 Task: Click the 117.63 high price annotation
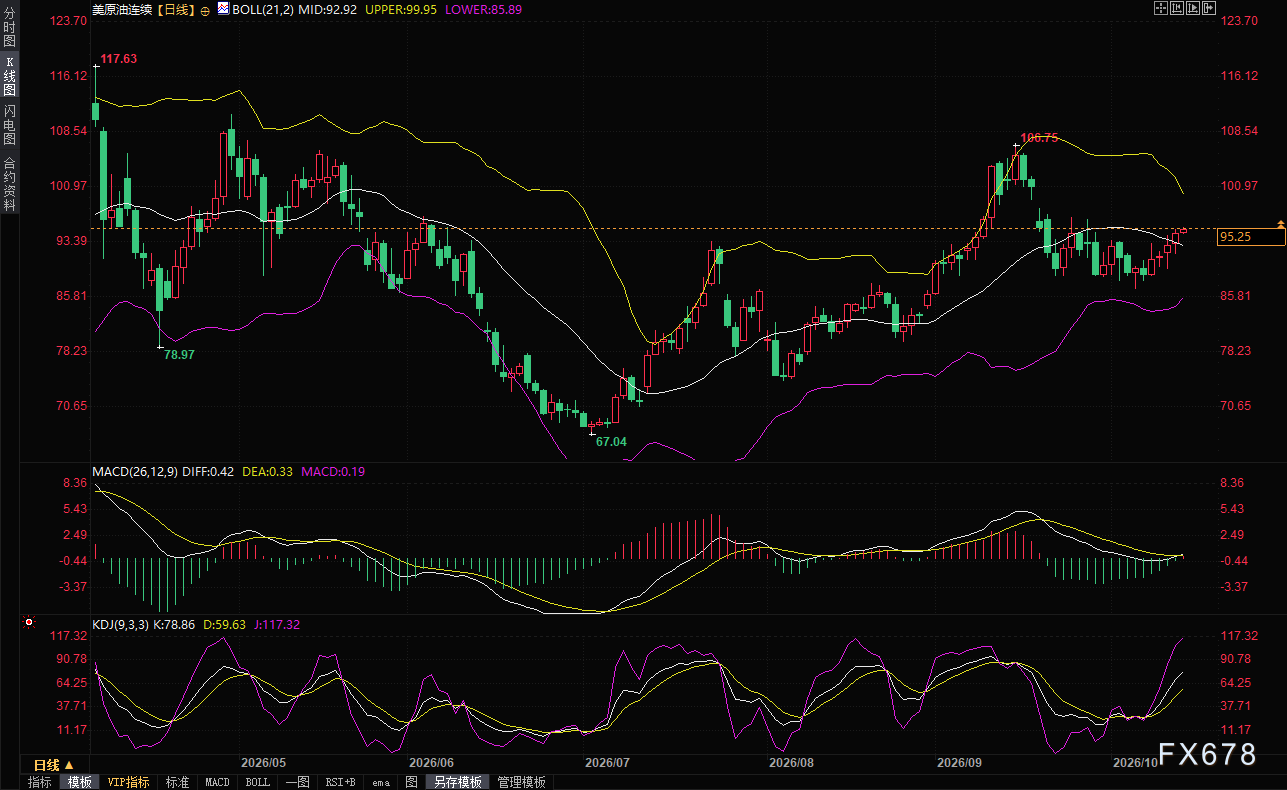pyautogui.click(x=120, y=59)
